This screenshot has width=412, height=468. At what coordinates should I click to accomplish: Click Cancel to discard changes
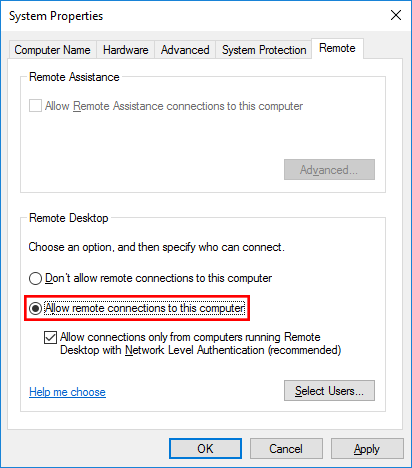(286, 449)
